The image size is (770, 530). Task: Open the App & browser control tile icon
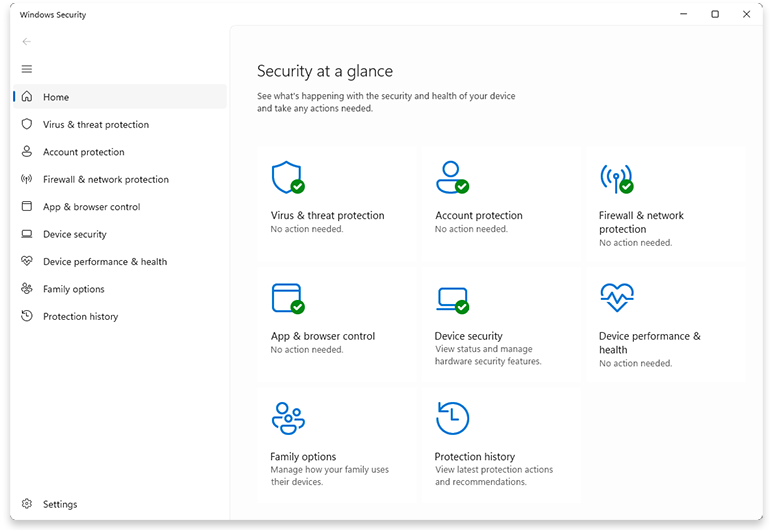pyautogui.click(x=287, y=298)
